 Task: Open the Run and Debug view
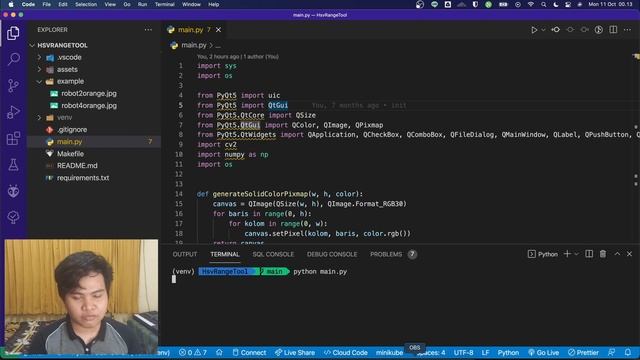[13, 112]
